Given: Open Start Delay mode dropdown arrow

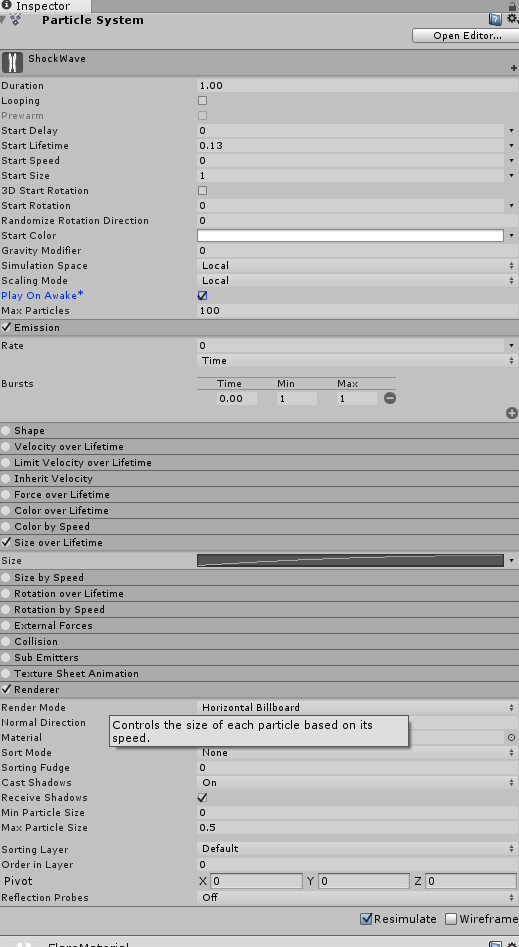Looking at the screenshot, I should pos(511,130).
